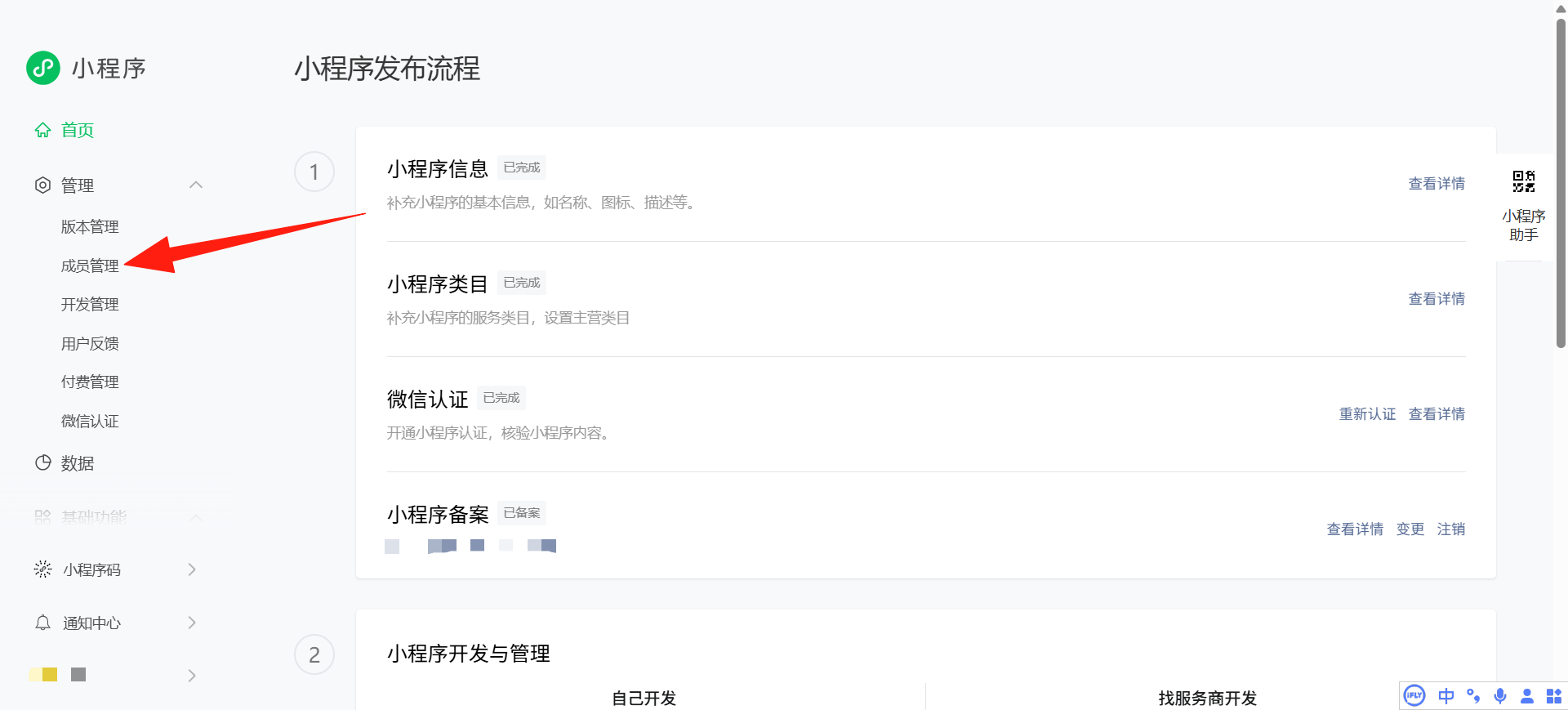1568x710 pixels.
Task: Click the toolbox grid icon in IME bar
Action: (x=1554, y=696)
